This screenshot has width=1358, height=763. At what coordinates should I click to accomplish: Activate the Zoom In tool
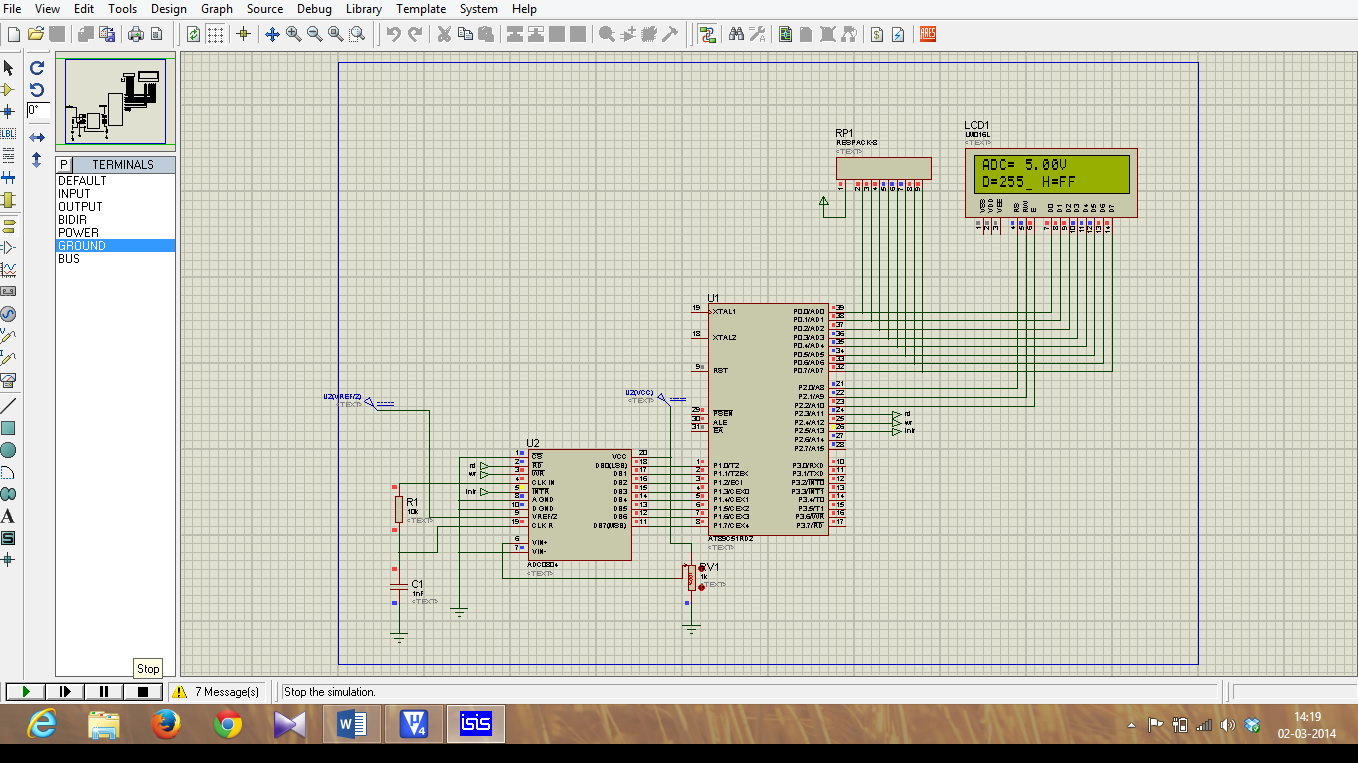(x=293, y=33)
